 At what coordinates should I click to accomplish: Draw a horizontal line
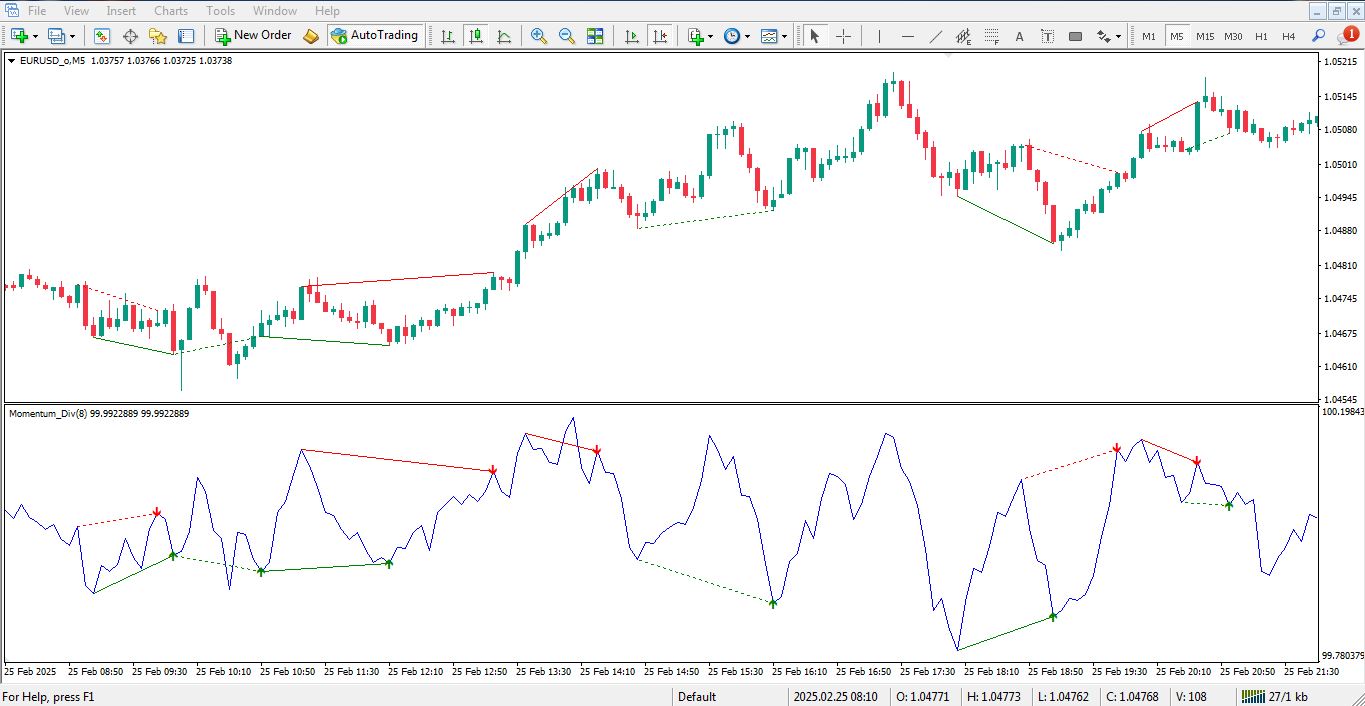point(907,36)
